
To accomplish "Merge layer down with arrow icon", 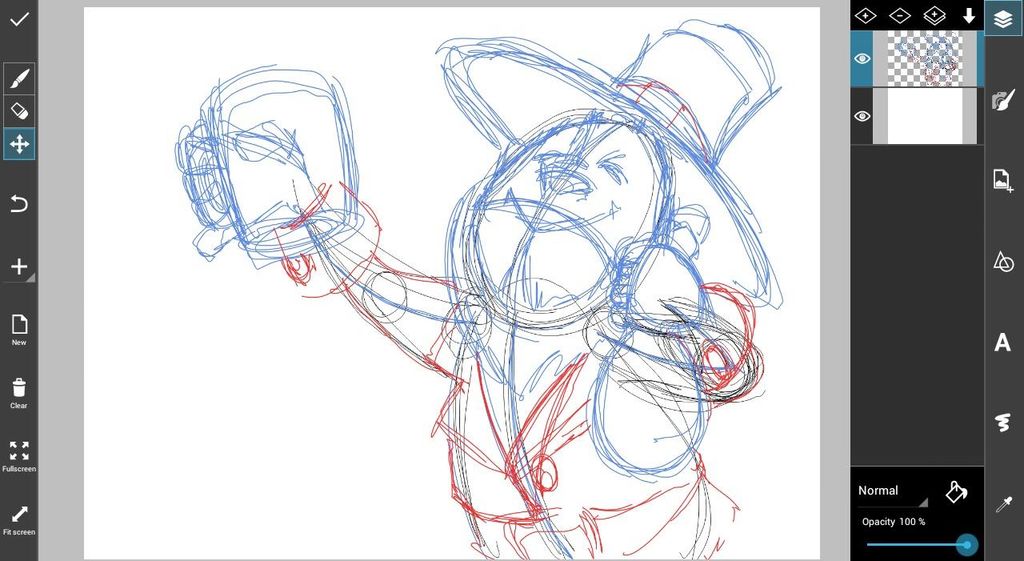I will pos(969,16).
